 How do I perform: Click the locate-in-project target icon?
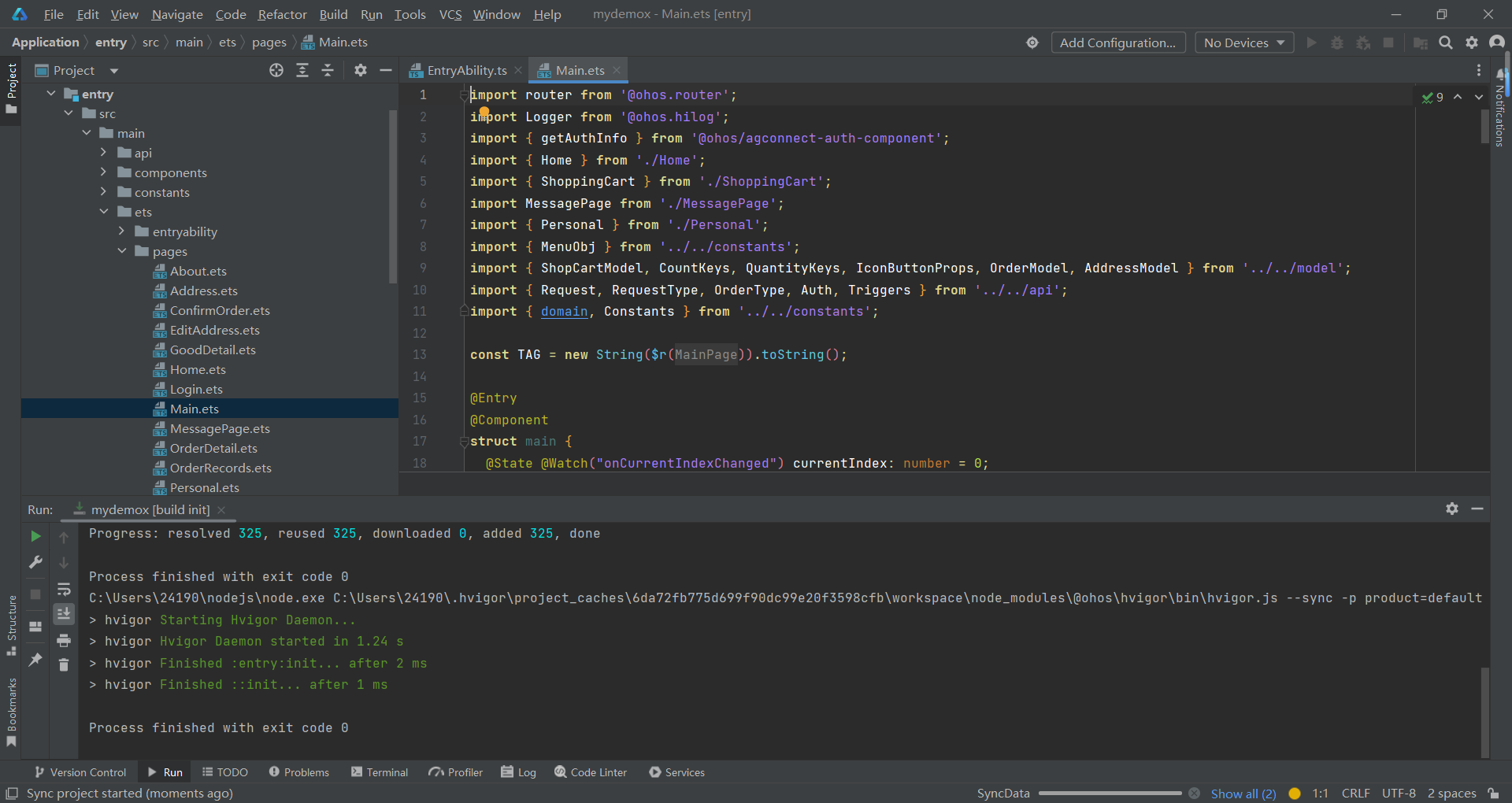[276, 70]
